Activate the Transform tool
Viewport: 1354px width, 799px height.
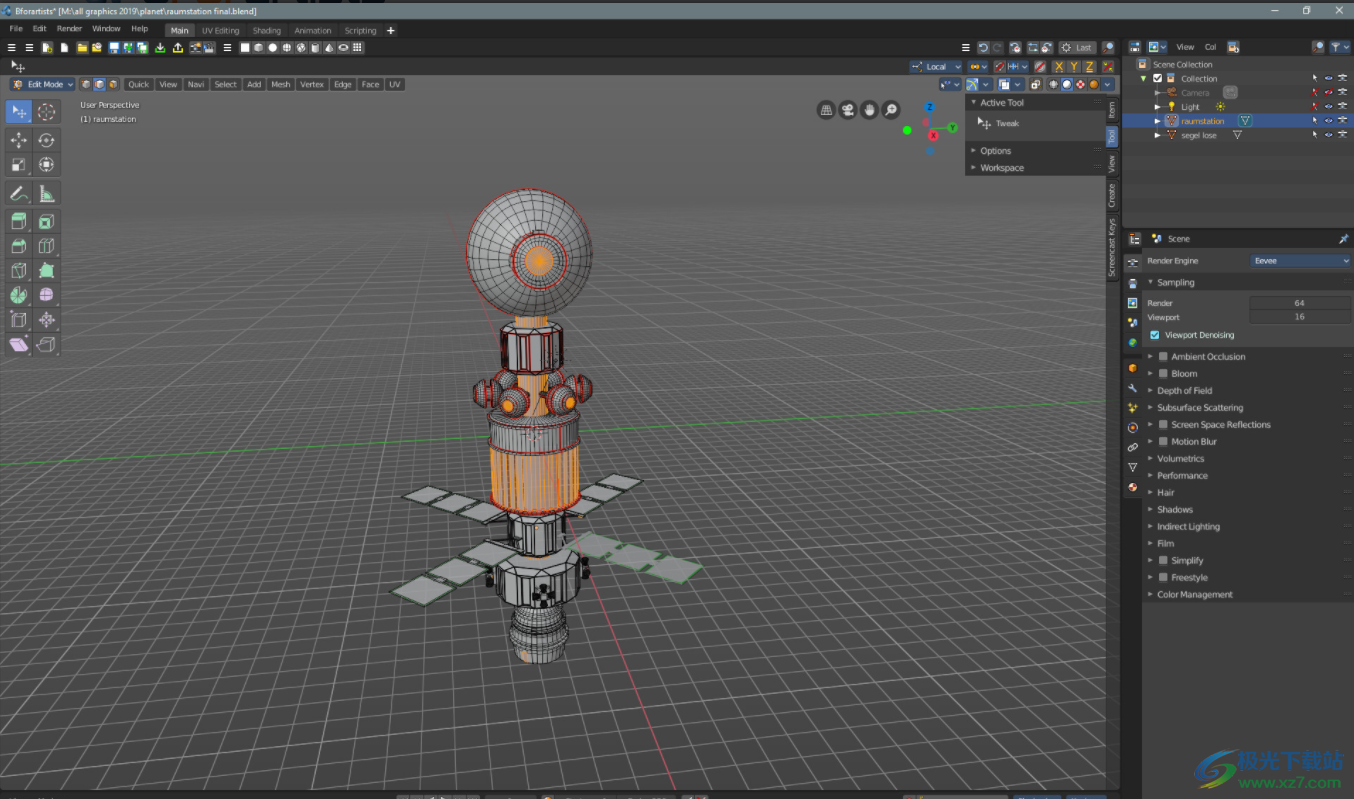46,165
